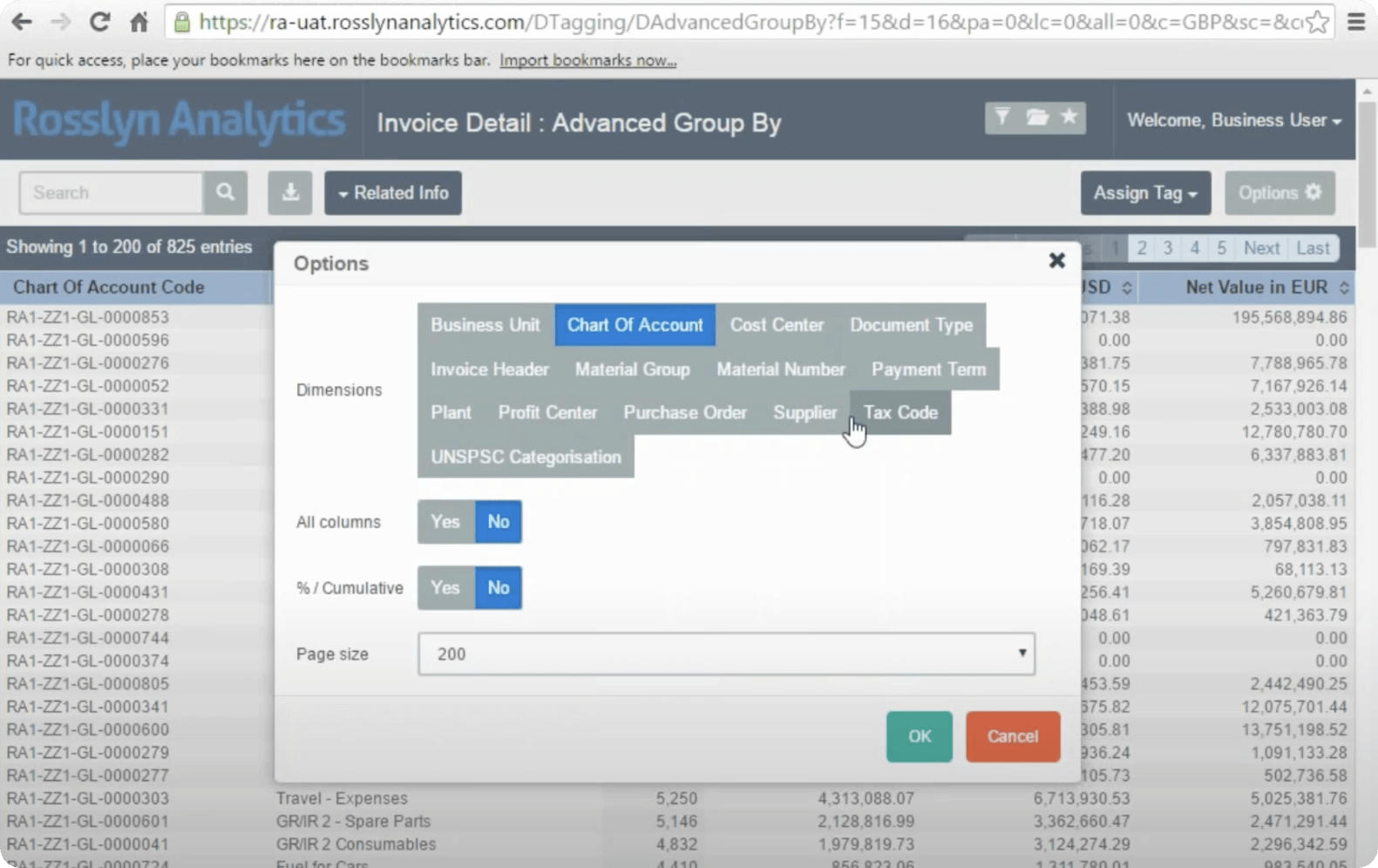Click the GR/IR 2 - Spare Parts cell

(353, 821)
